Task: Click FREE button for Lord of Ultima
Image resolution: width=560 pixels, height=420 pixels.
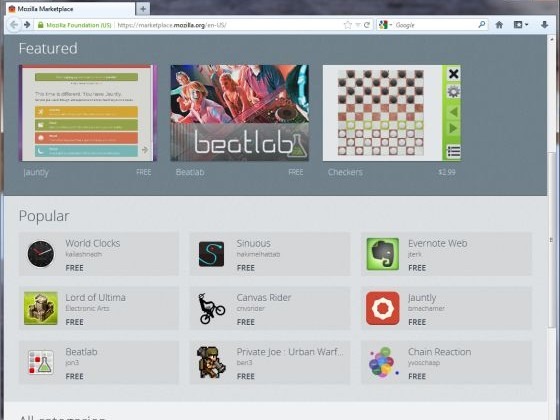Action: (74, 322)
